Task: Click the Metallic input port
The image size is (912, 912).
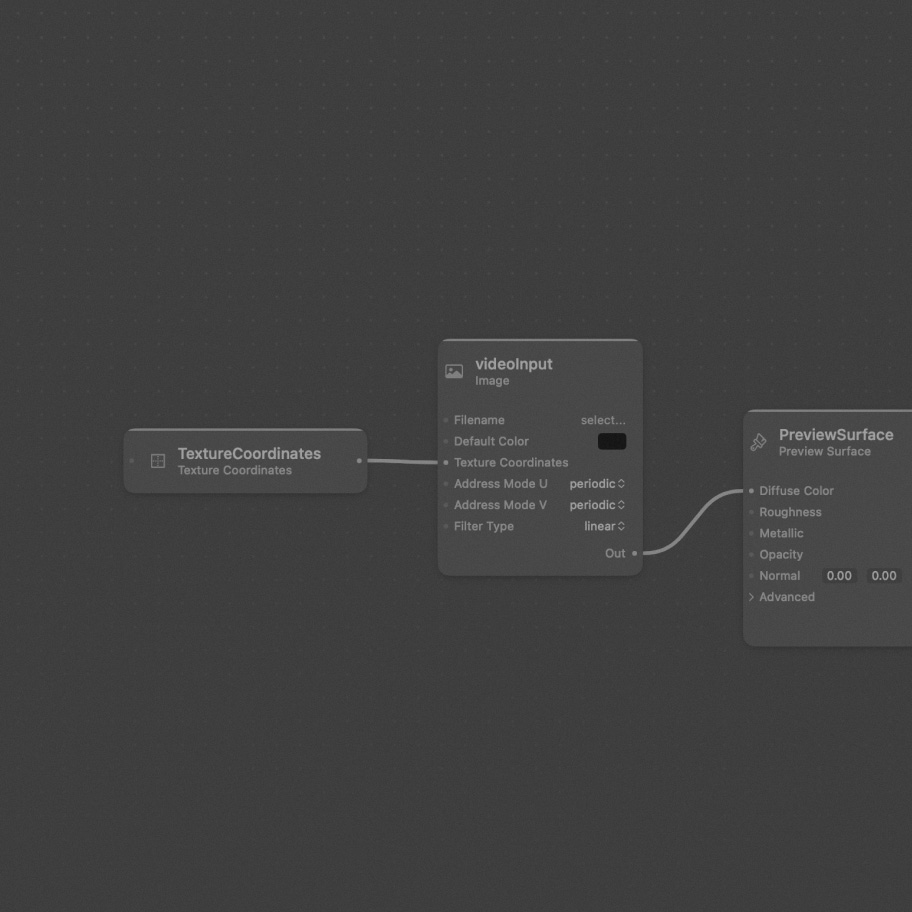Action: tap(751, 533)
